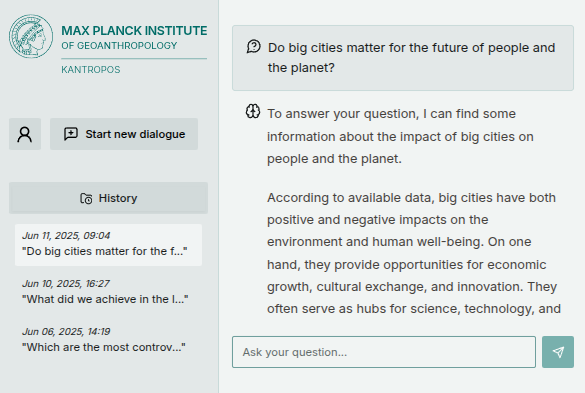
Task: Click the chat-plus icon in Start new dialogue
Action: point(71,134)
